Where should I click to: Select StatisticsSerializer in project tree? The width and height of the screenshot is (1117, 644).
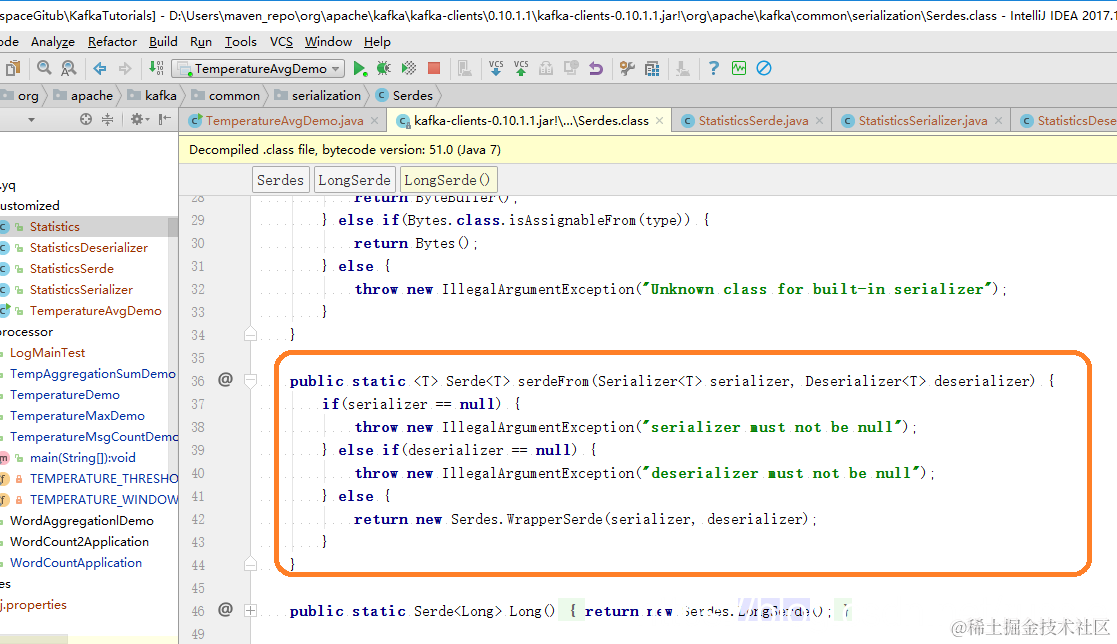tap(81, 290)
